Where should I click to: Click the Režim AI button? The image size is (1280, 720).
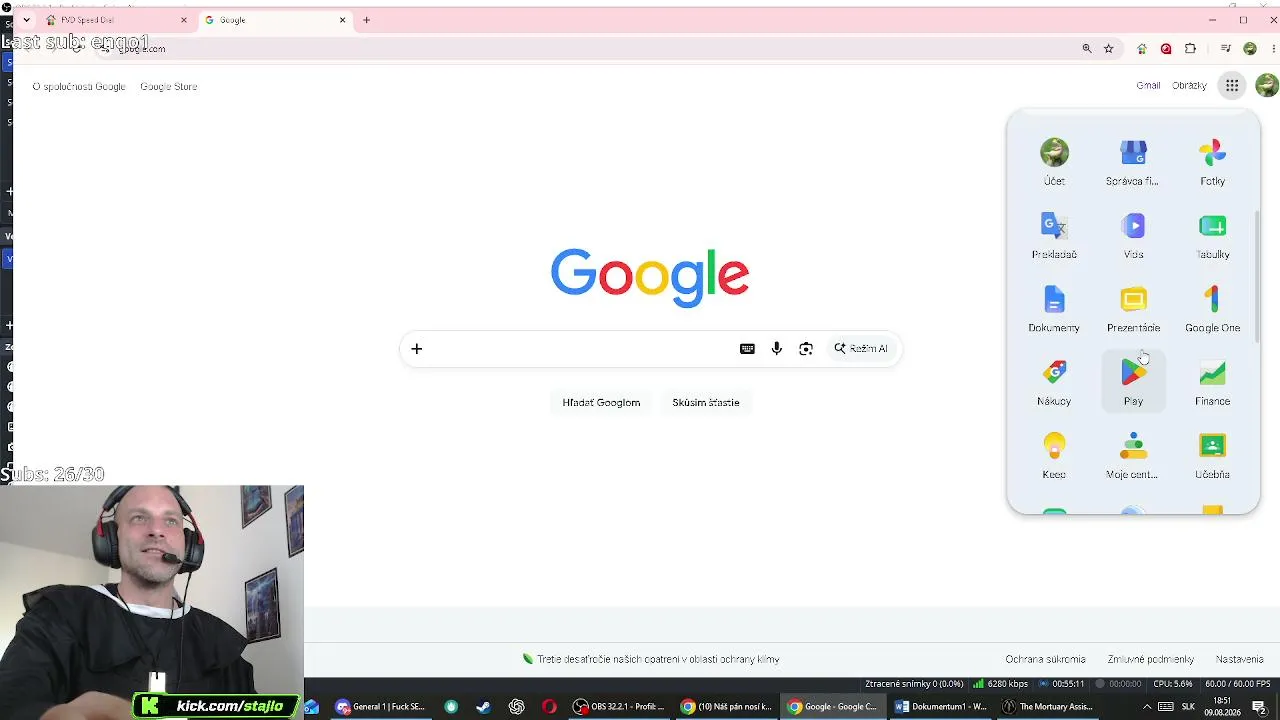pos(861,349)
